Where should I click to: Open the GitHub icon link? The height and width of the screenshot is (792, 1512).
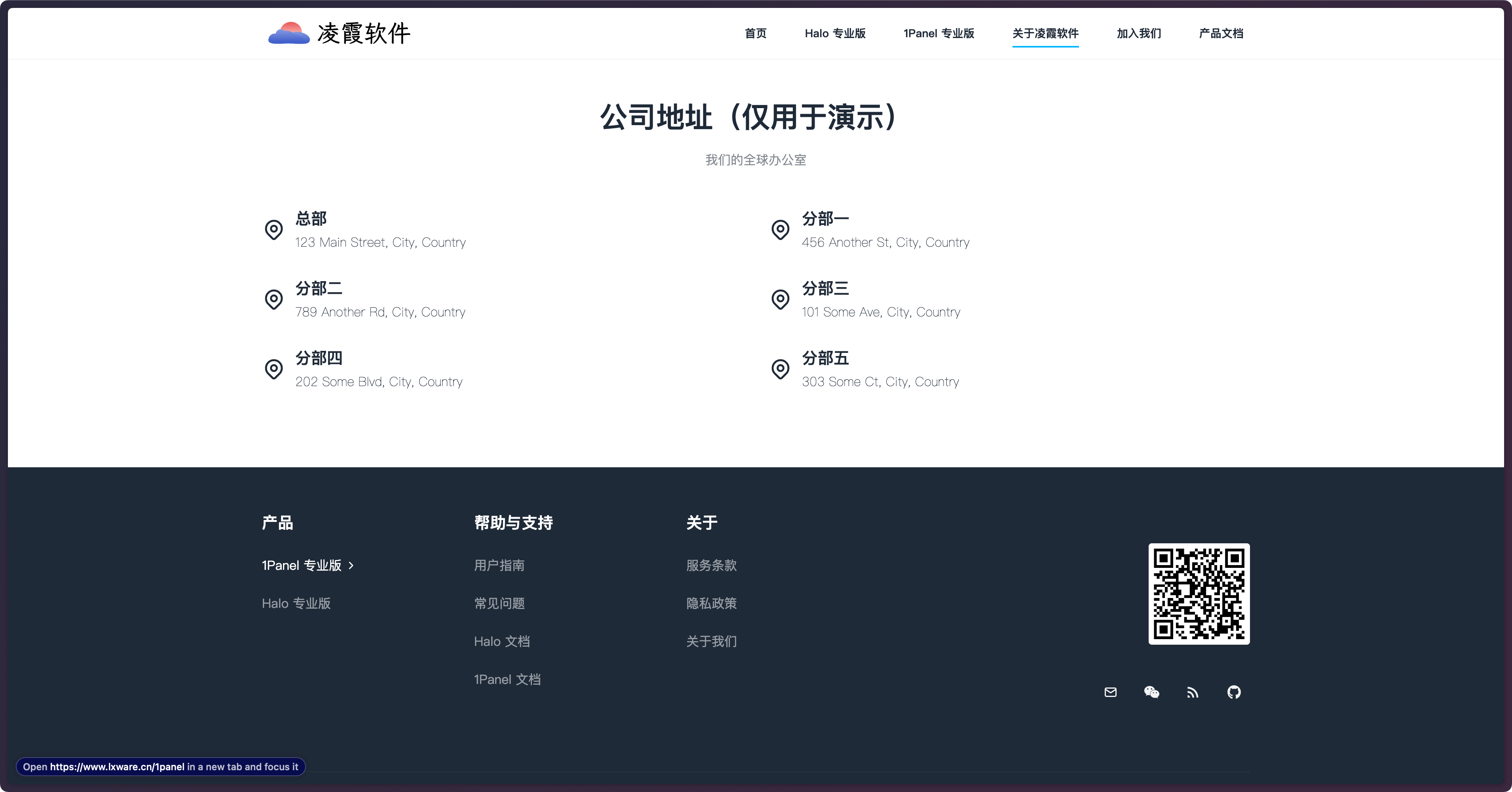click(x=1234, y=692)
